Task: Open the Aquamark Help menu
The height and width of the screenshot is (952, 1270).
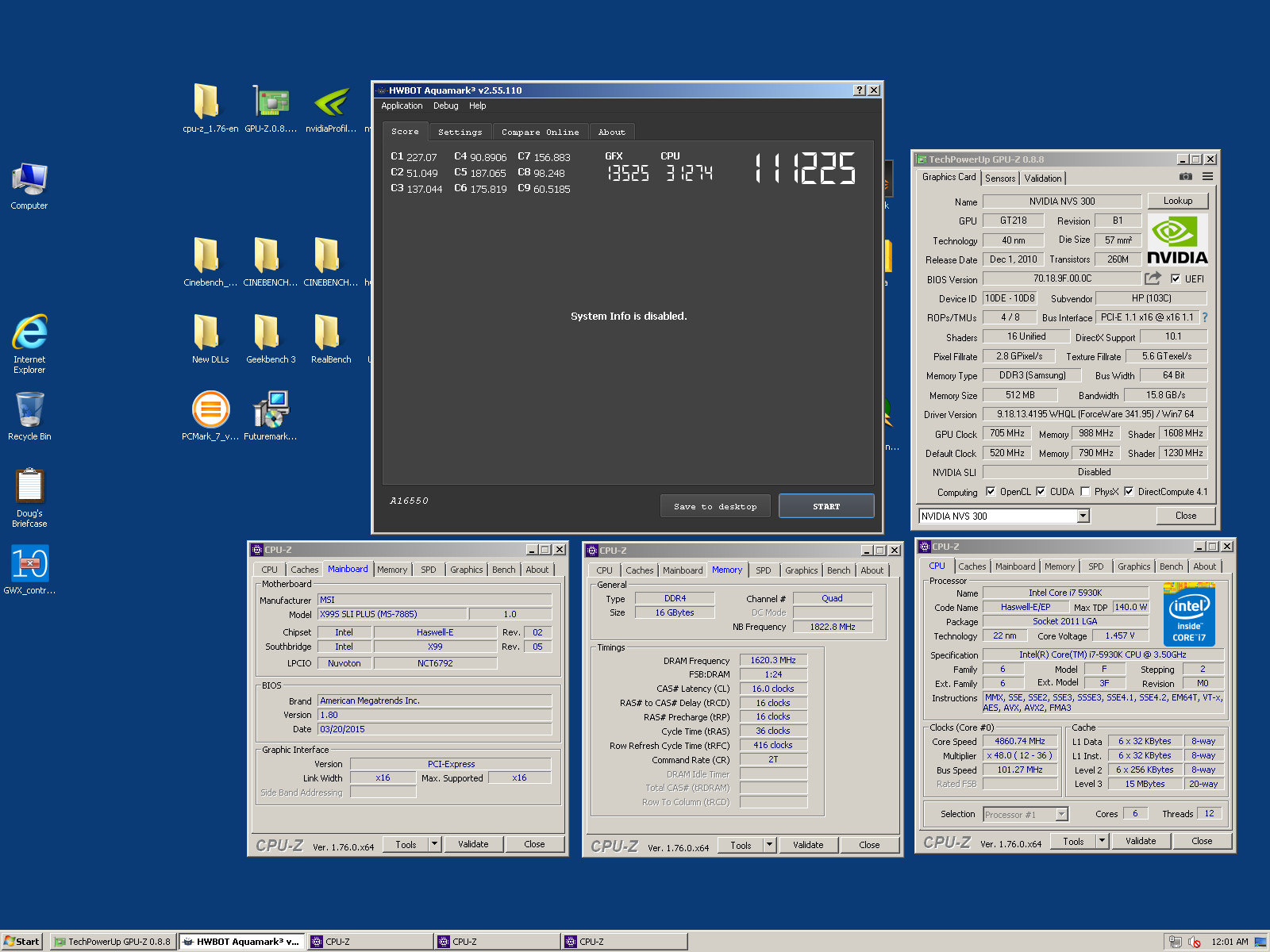Action: (x=477, y=106)
